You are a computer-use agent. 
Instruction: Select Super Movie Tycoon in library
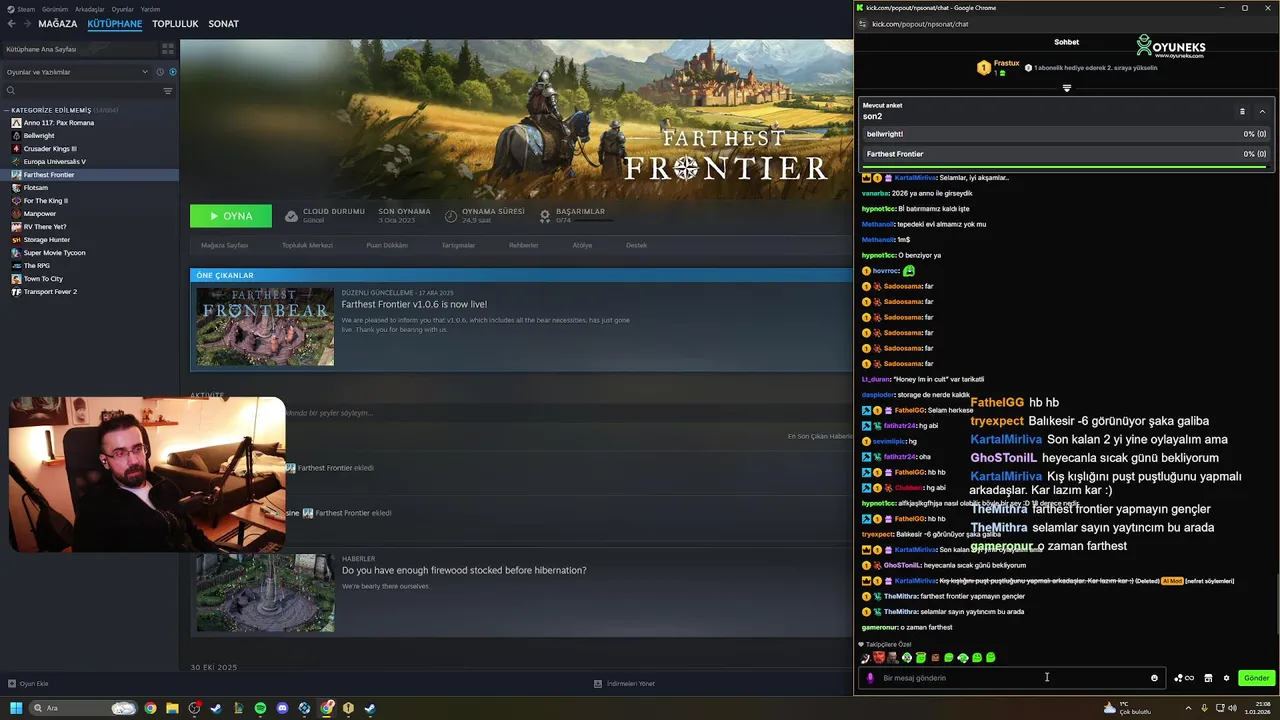coord(54,253)
